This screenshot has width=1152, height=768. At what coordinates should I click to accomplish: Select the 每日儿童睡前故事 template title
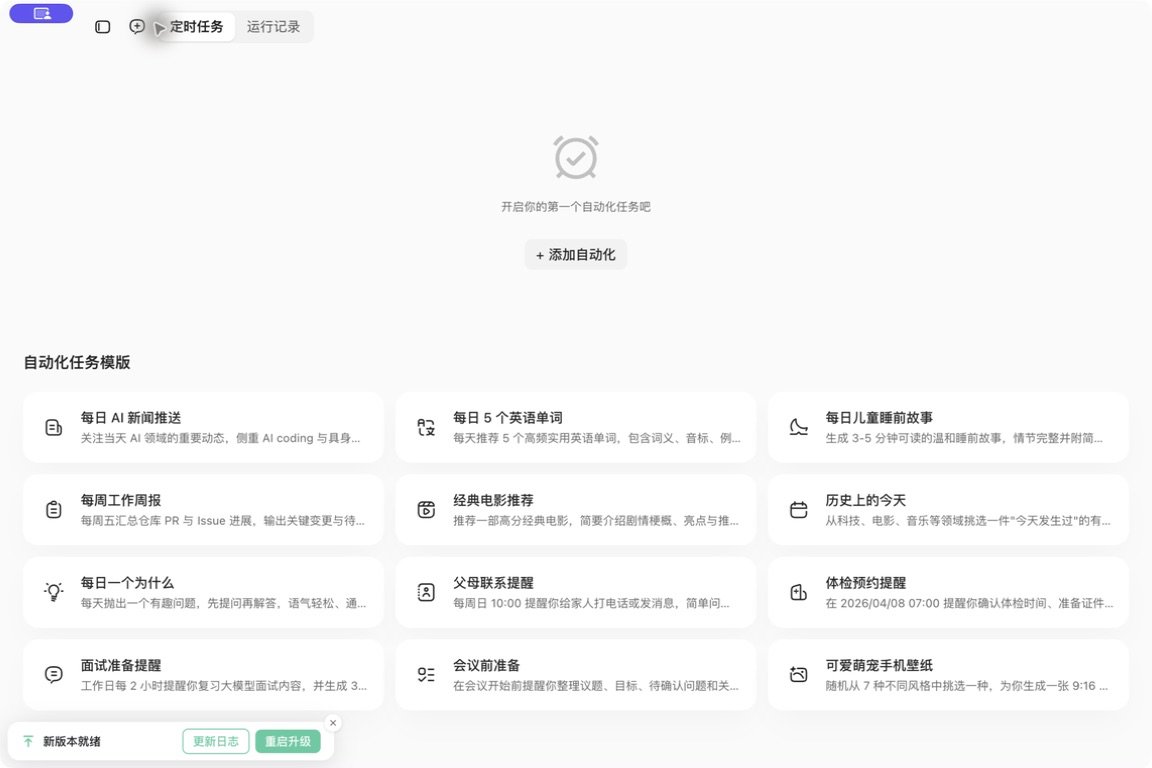(x=879, y=417)
